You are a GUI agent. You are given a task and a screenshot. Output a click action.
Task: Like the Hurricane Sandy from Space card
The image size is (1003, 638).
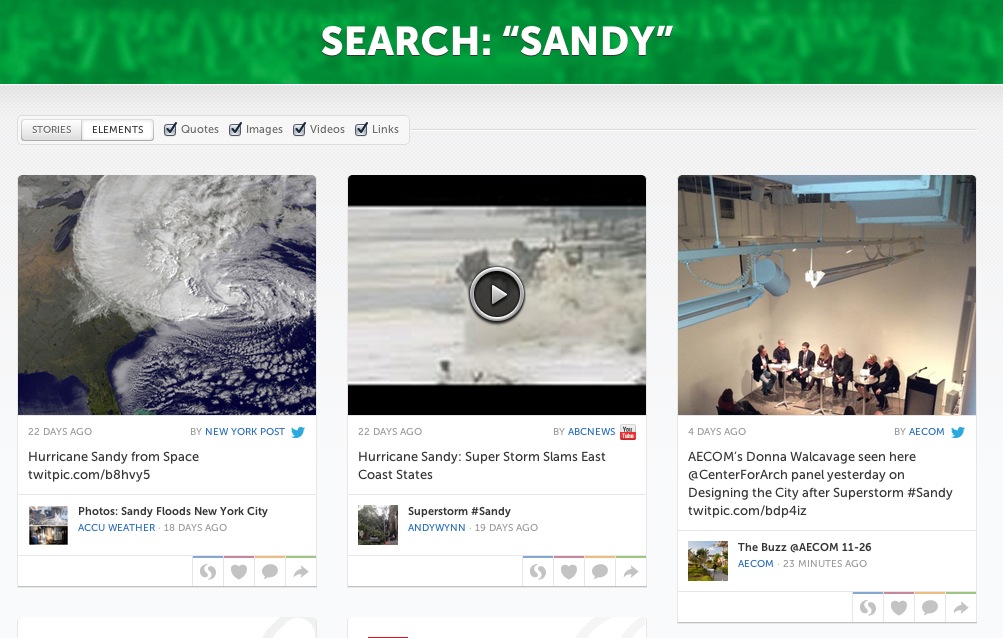239,571
